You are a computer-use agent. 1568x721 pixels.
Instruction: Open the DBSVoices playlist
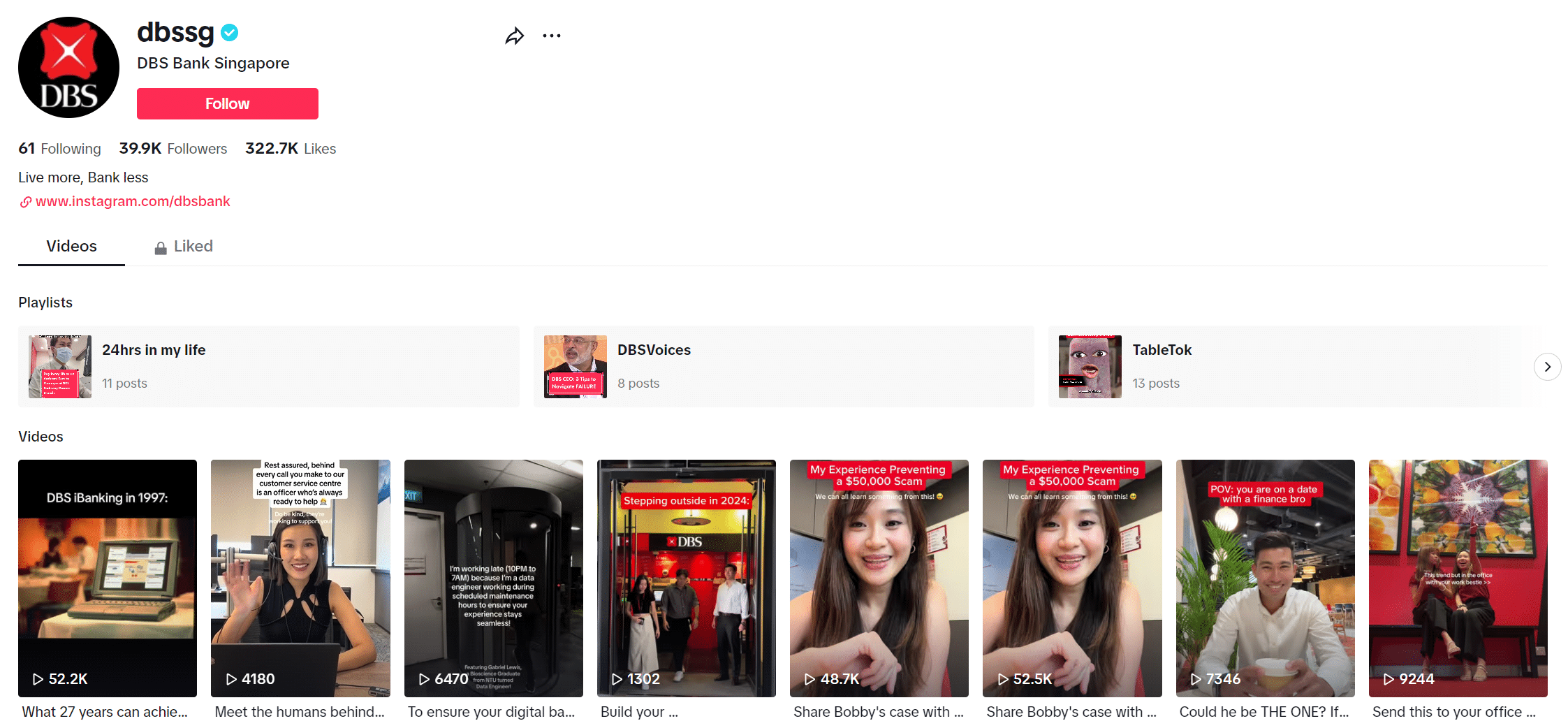784,367
